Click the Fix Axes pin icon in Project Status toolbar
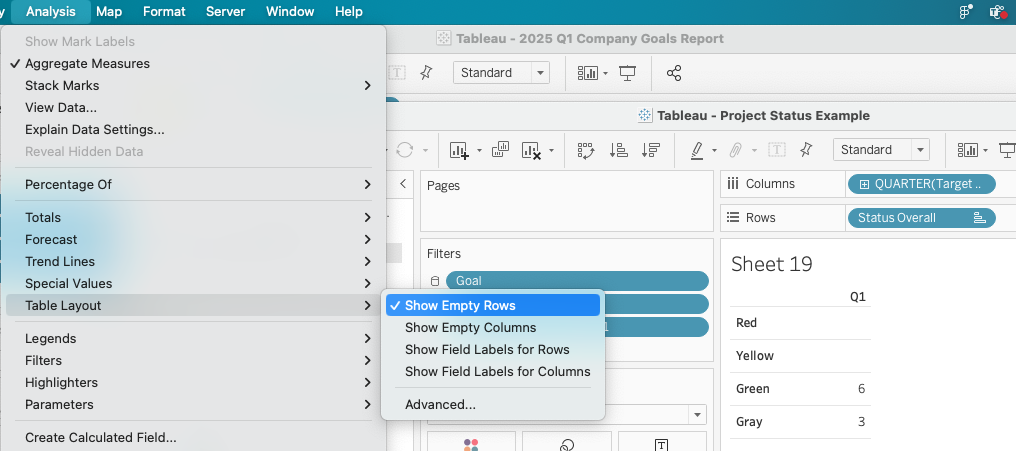The image size is (1016, 451). click(806, 150)
